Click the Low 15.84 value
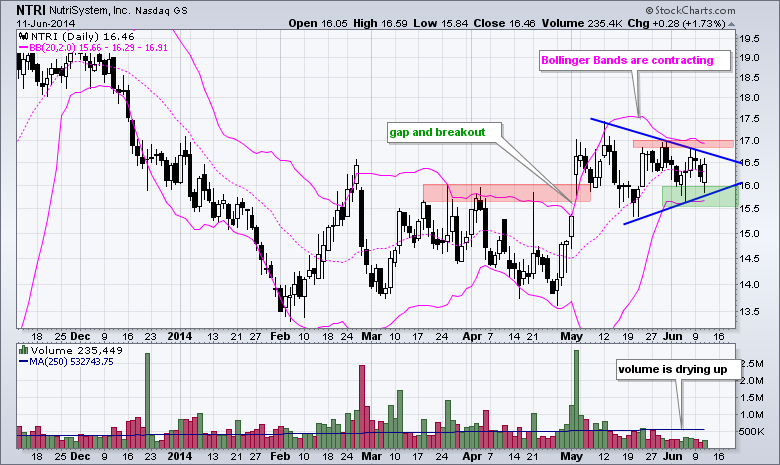Screen dimensions: 780x465 click(x=441, y=23)
